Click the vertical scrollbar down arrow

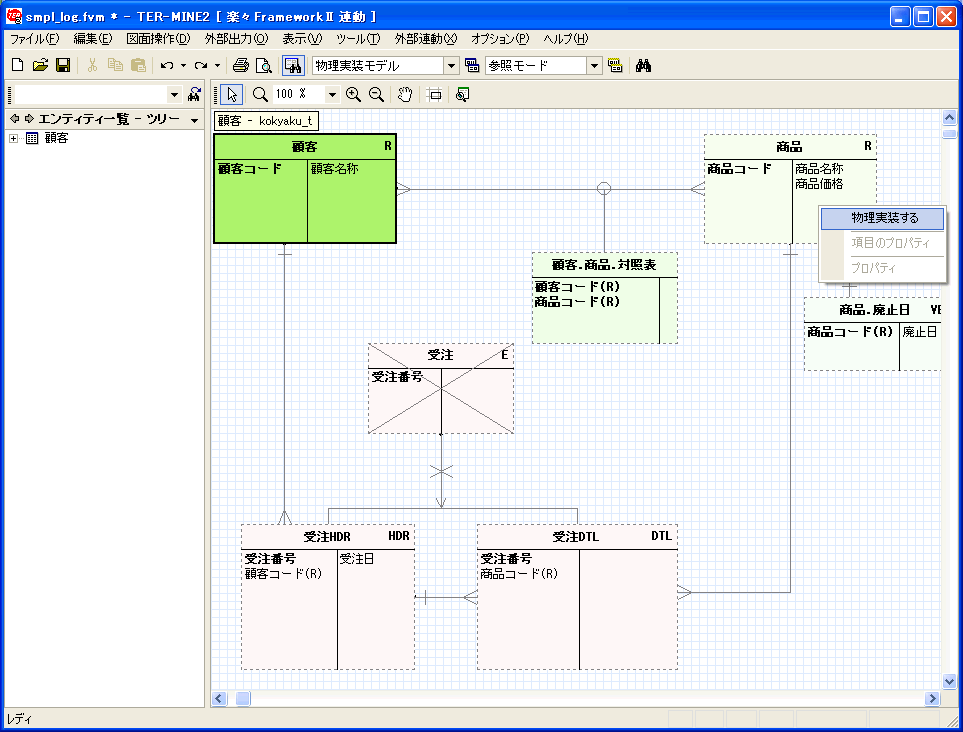949,681
